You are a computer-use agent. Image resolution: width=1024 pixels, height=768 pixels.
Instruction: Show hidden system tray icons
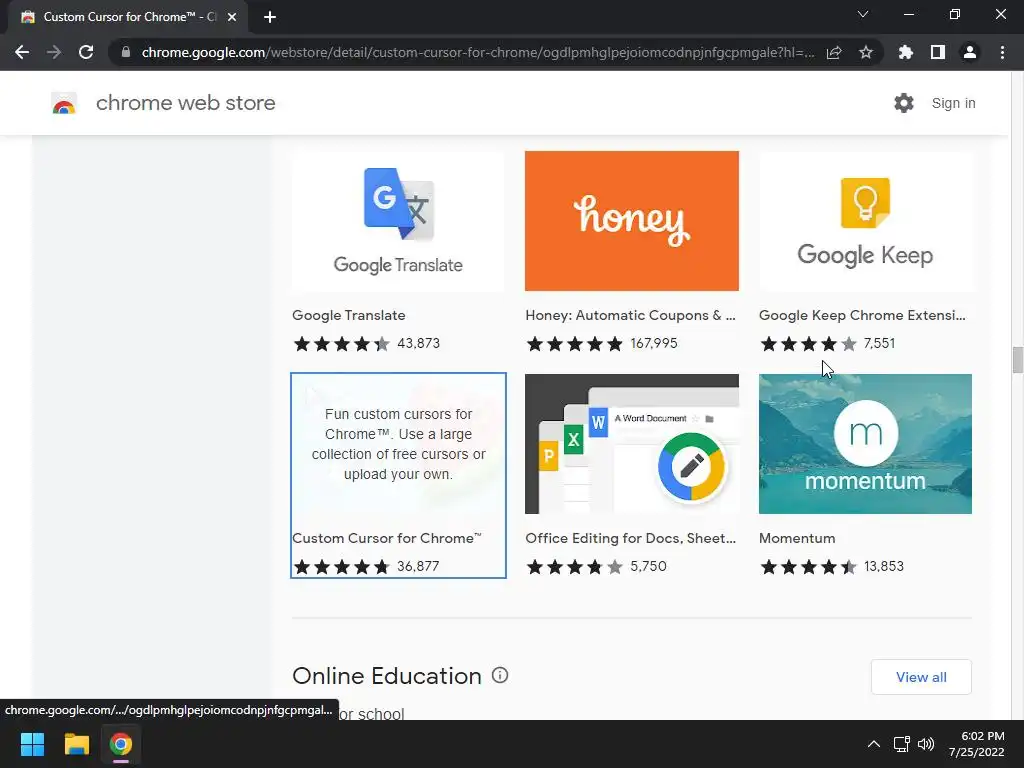click(x=874, y=744)
